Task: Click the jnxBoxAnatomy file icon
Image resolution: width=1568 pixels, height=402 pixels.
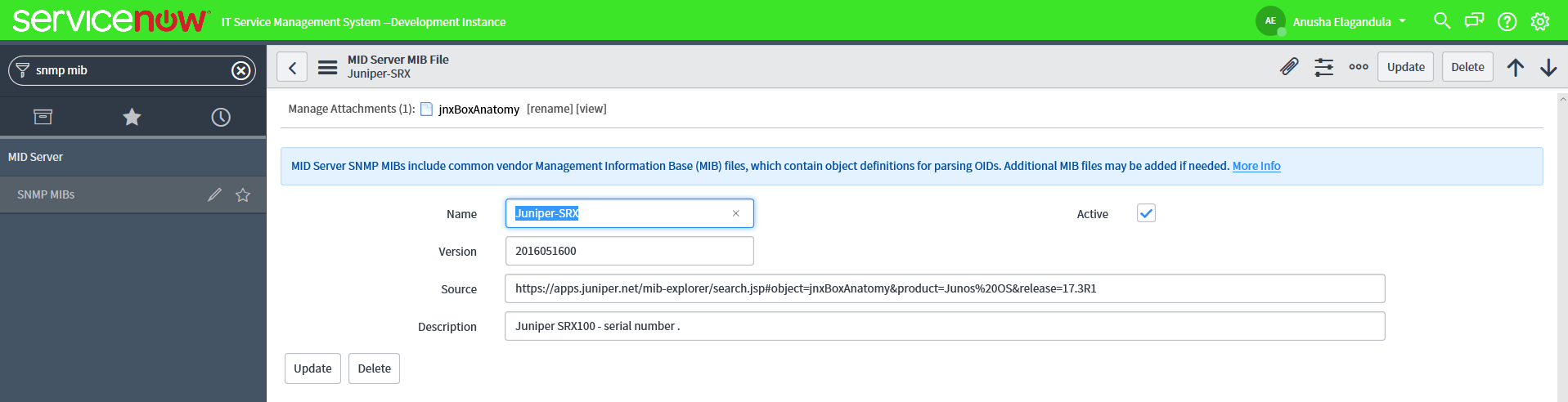Action: pos(426,109)
